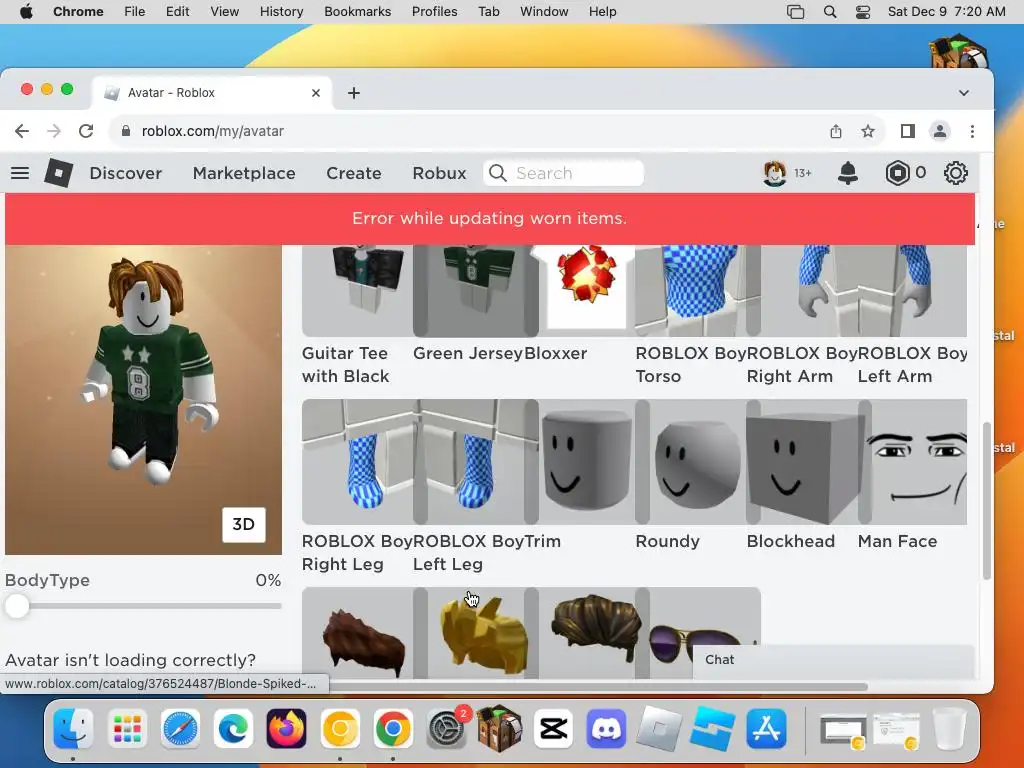Open the Chrome profile icon
Image resolution: width=1024 pixels, height=768 pixels.
(x=940, y=131)
